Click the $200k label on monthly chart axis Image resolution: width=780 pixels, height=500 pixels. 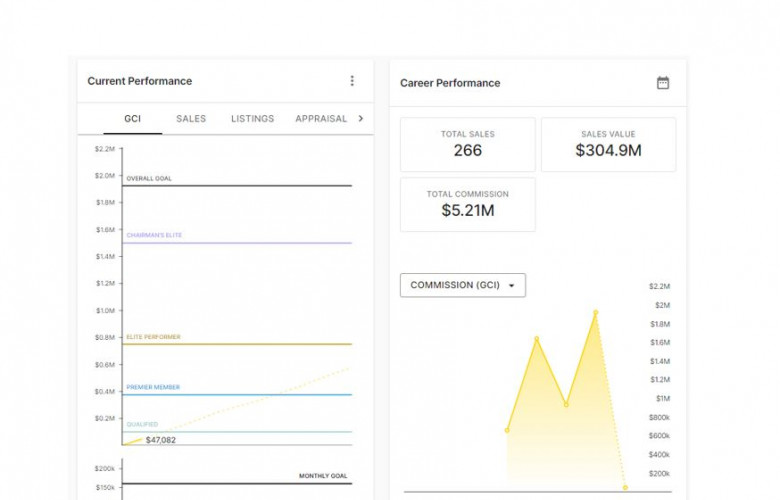pyautogui.click(x=104, y=469)
